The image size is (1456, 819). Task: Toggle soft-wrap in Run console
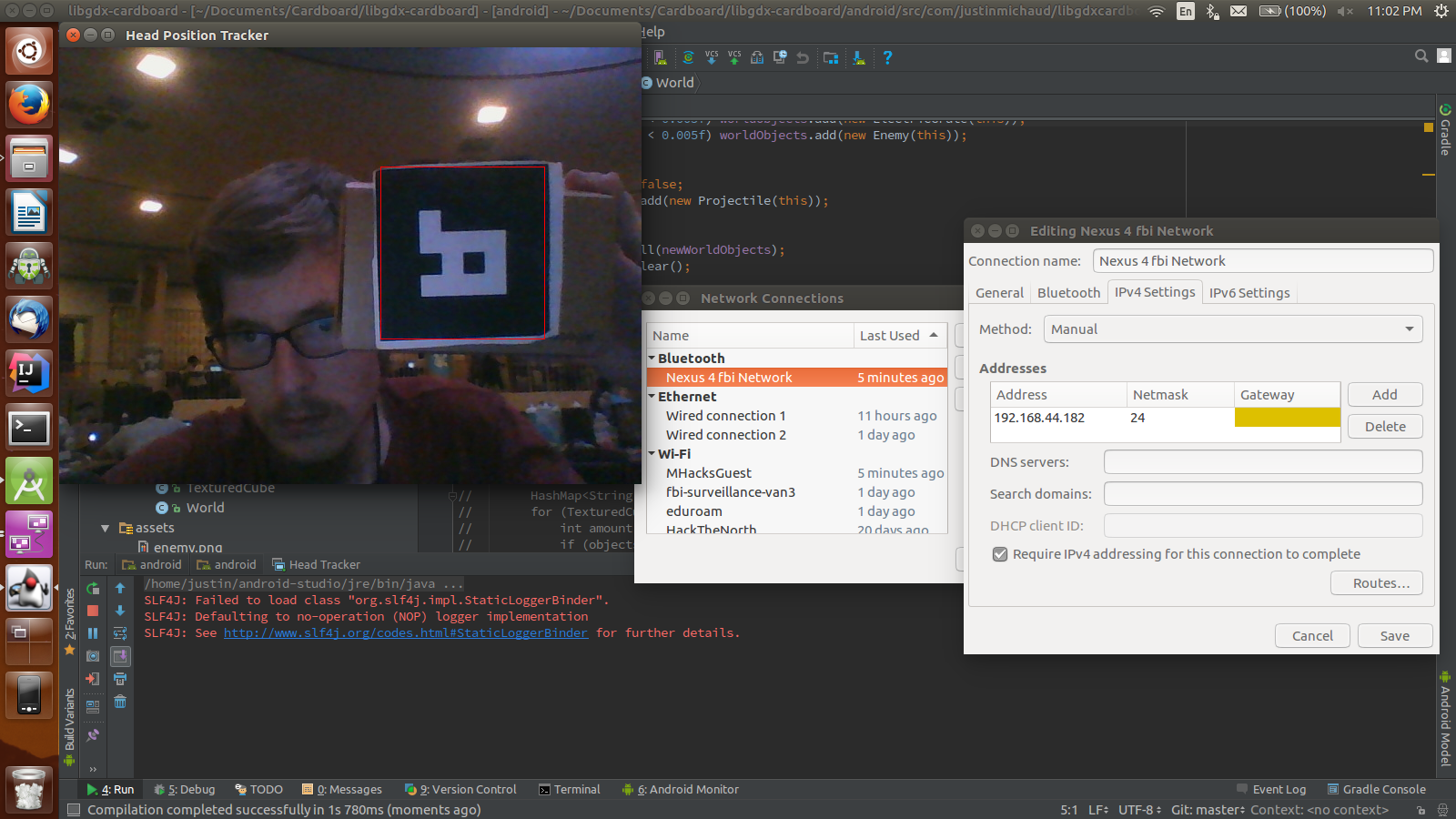point(120,633)
